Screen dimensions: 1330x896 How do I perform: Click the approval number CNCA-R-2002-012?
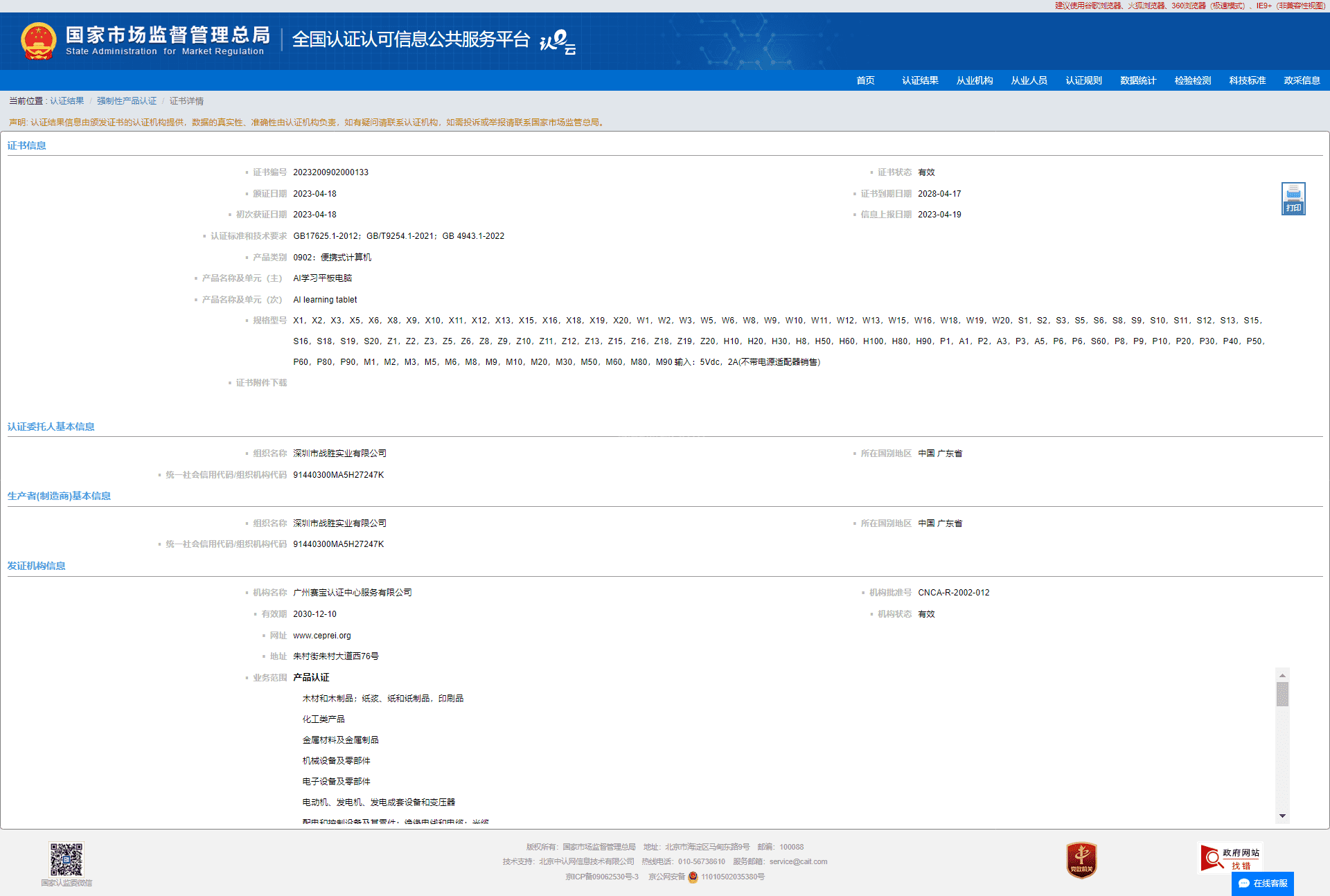click(x=954, y=593)
